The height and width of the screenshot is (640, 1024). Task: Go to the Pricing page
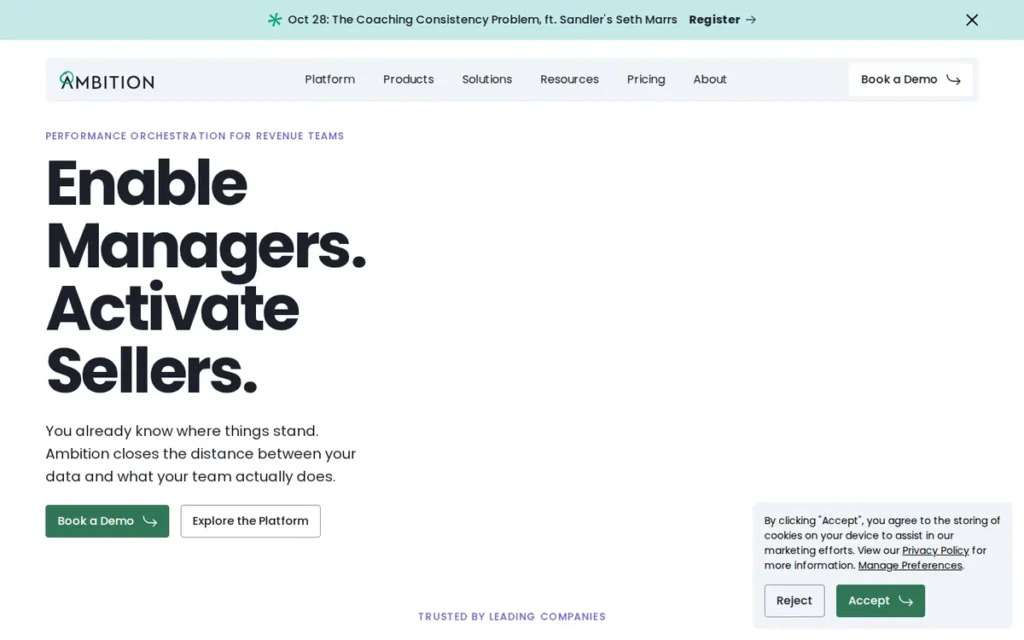[x=646, y=79]
